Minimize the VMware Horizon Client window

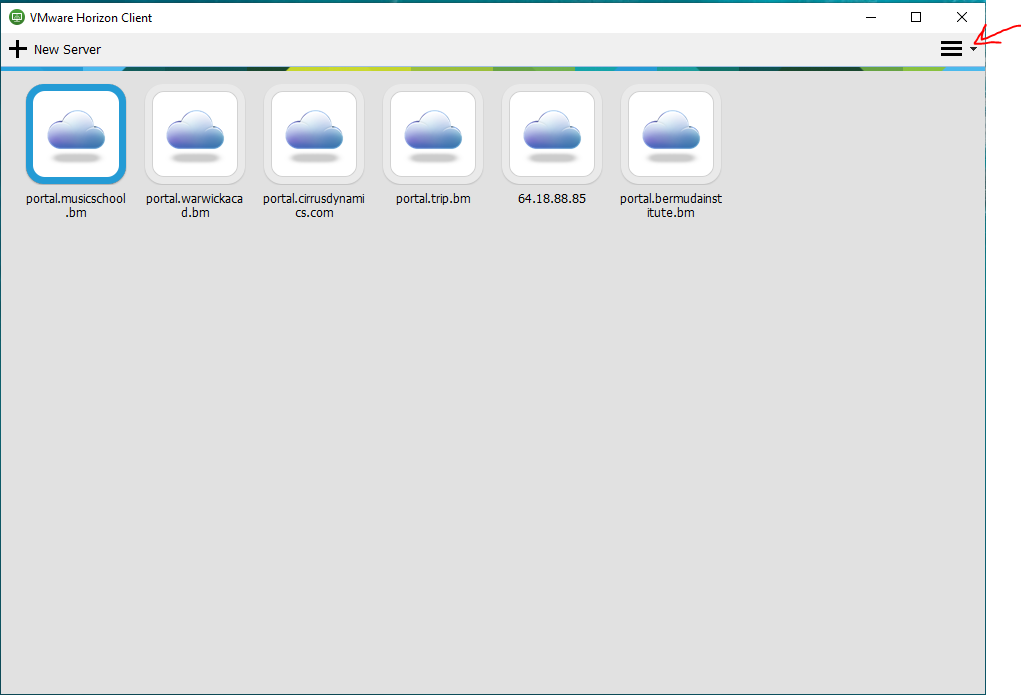(871, 18)
